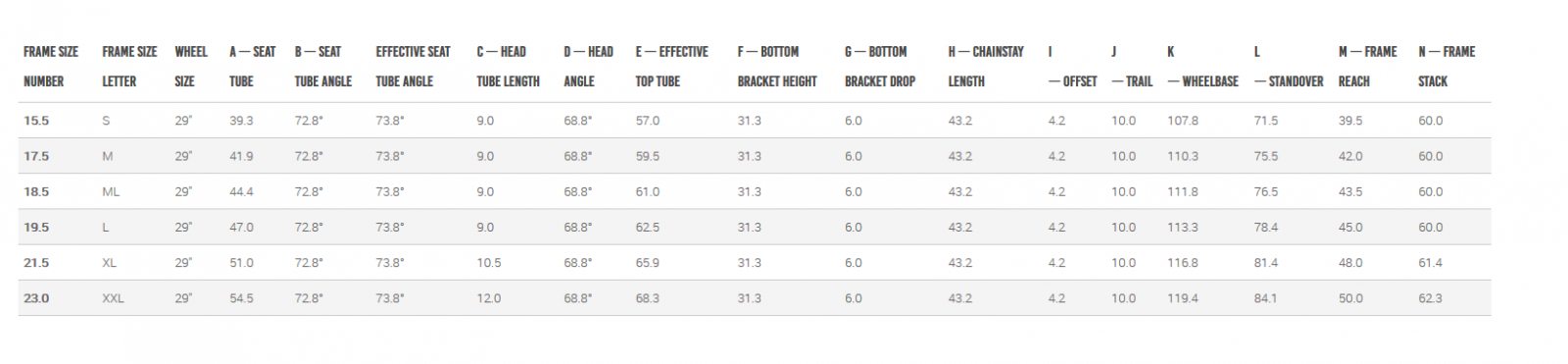The image size is (1568, 364).
Task: Click the Frame Size Number column header
Action: coord(51,67)
